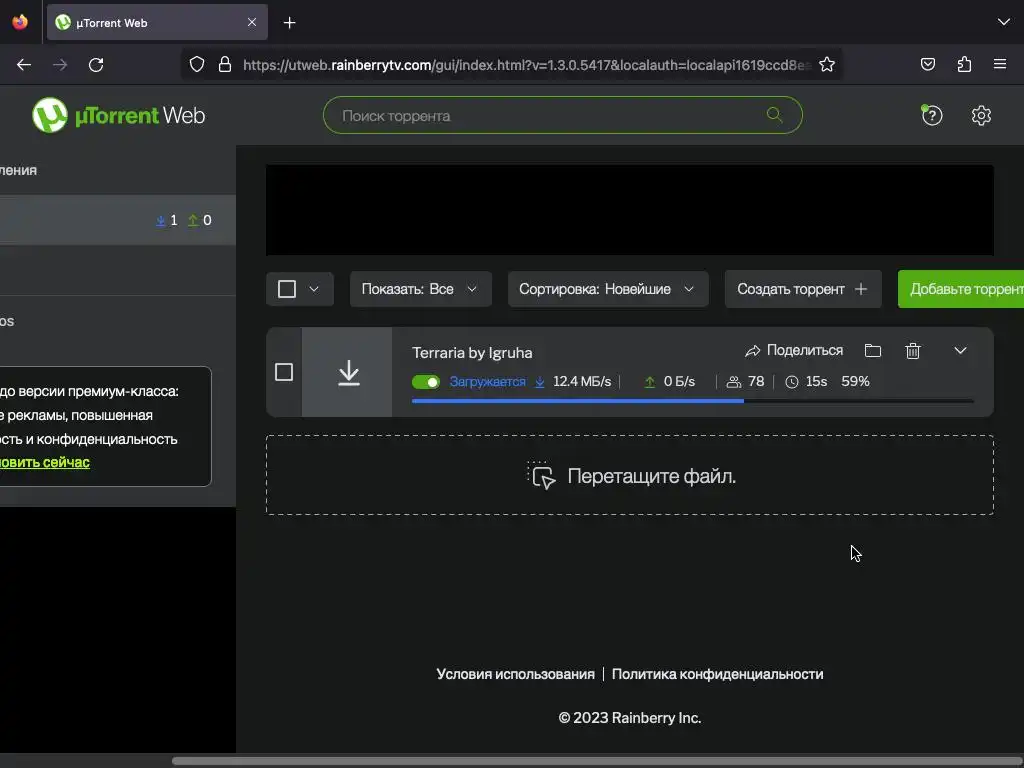The height and width of the screenshot is (768, 1024).
Task: Open Firefox hamburger application menu
Action: (1000, 64)
